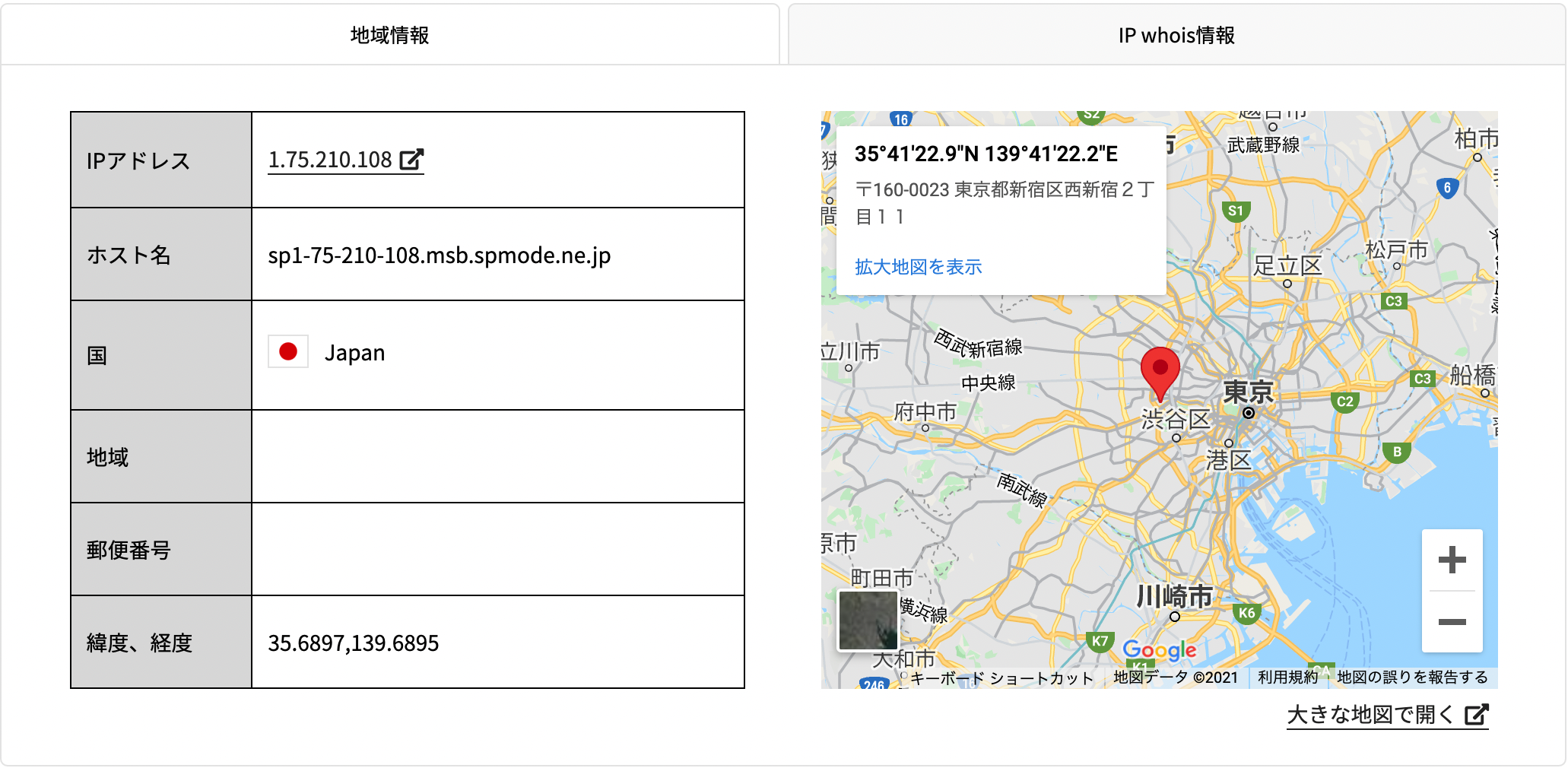
Task: Zoom in the map with the plus button
Action: pos(1452,560)
